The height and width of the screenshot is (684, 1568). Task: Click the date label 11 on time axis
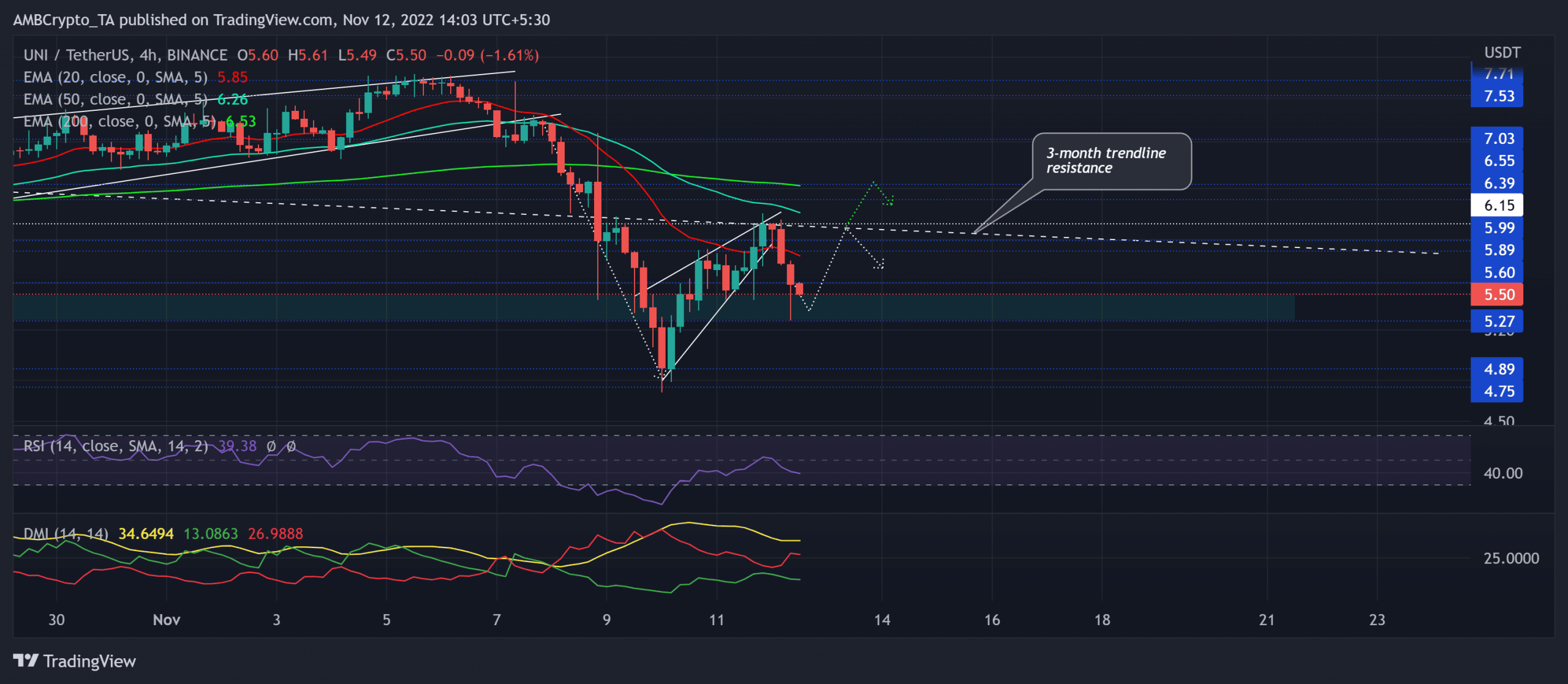click(717, 620)
